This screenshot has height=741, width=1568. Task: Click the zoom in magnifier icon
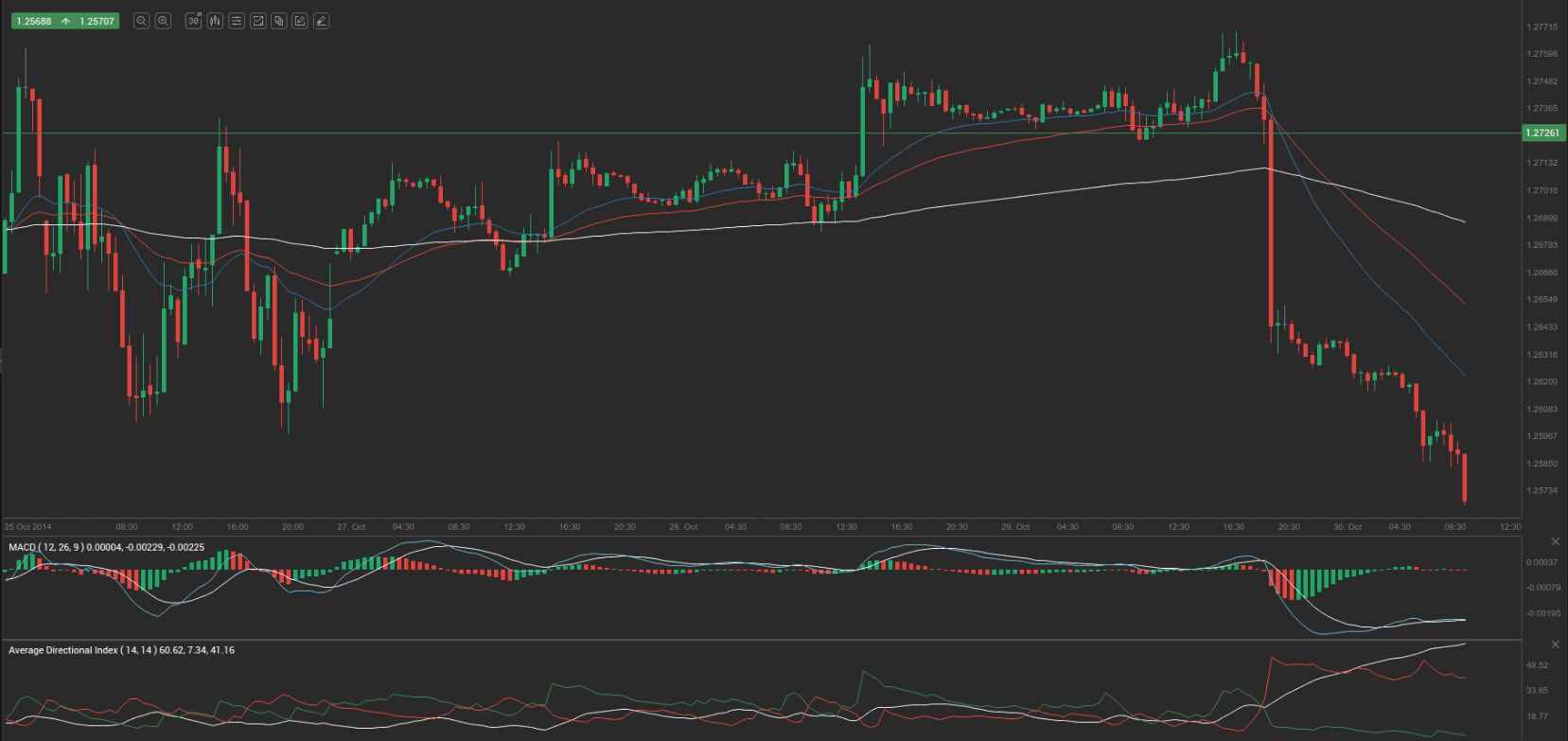click(163, 21)
